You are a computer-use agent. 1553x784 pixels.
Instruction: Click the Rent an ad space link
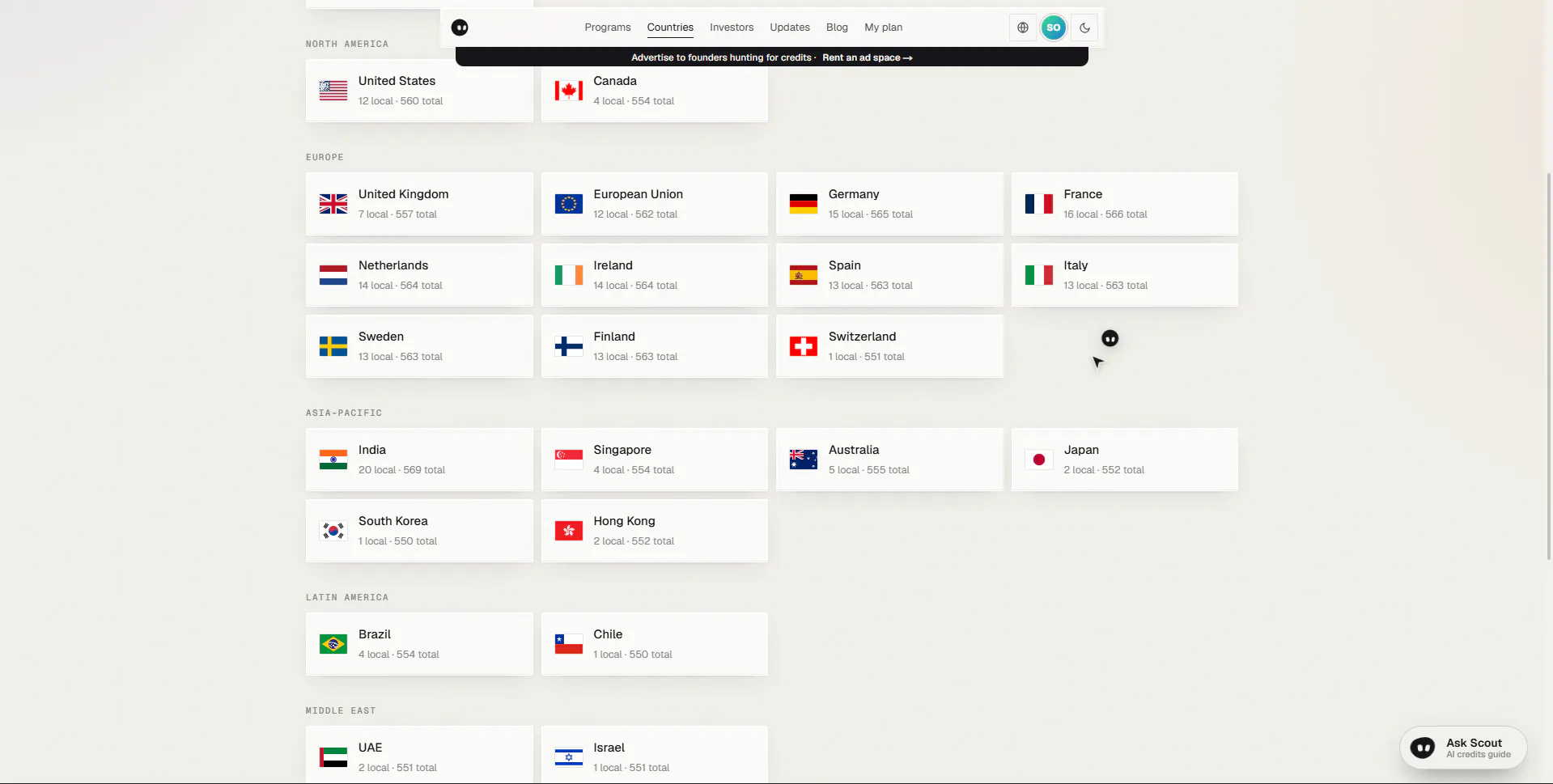[x=868, y=57]
